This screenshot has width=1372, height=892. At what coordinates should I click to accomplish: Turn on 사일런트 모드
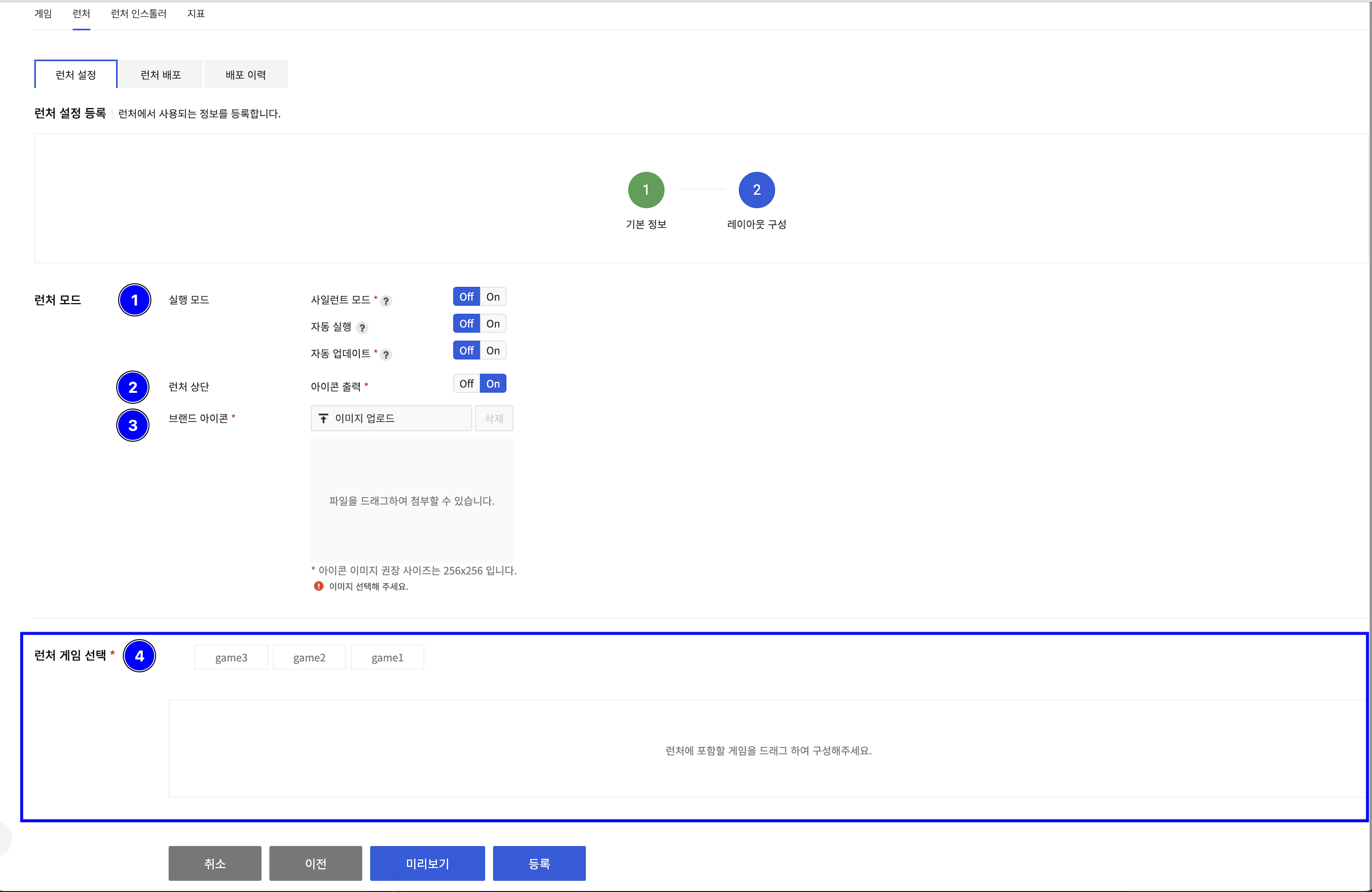pyautogui.click(x=493, y=296)
